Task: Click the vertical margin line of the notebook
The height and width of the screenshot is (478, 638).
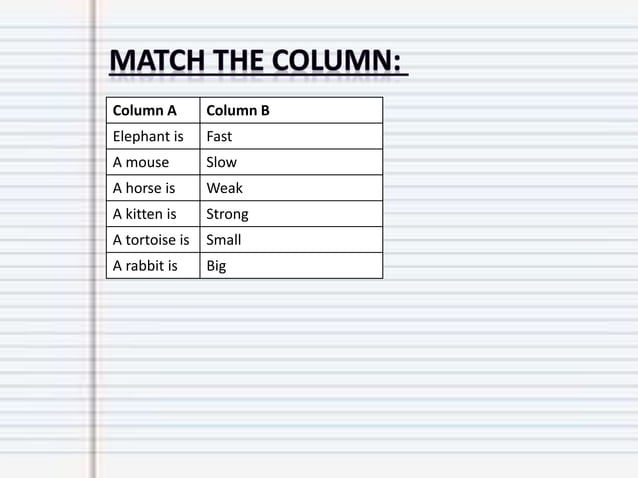Action: coord(94,239)
